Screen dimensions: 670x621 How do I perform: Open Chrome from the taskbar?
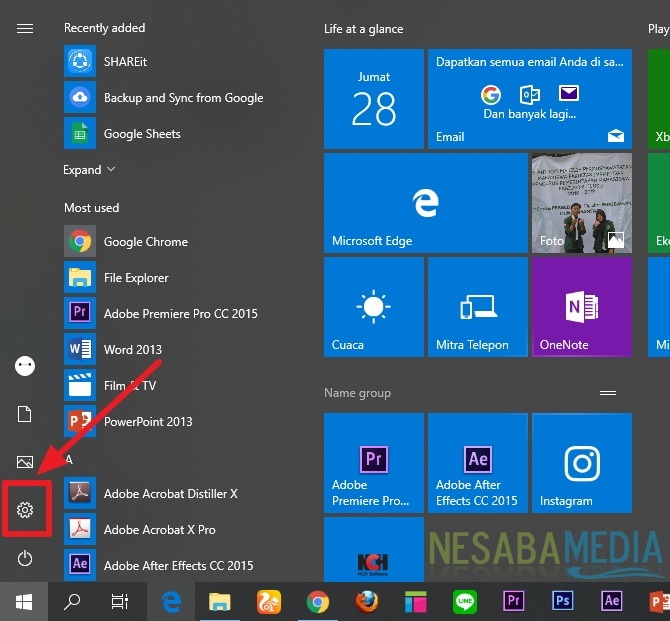(317, 602)
